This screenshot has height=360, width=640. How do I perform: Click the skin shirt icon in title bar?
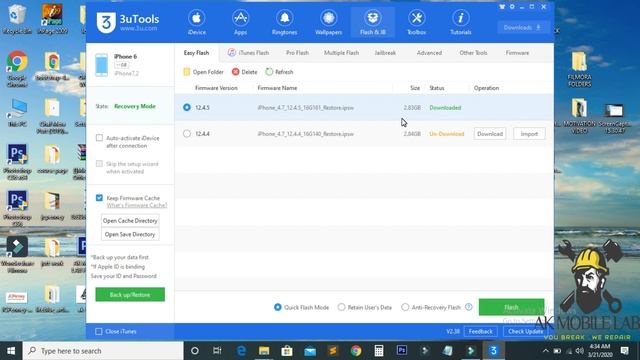pos(502,7)
